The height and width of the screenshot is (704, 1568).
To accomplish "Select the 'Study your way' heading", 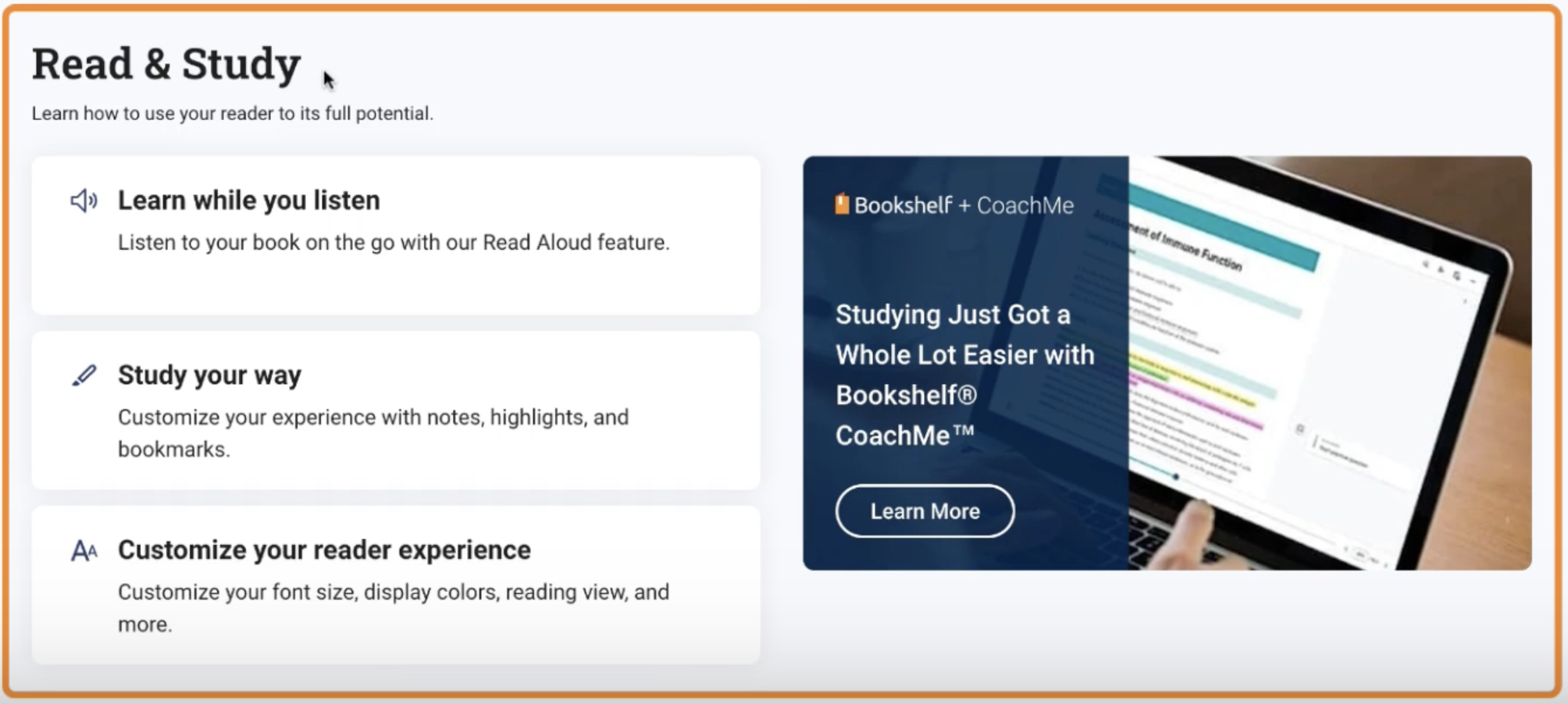I will 209,375.
